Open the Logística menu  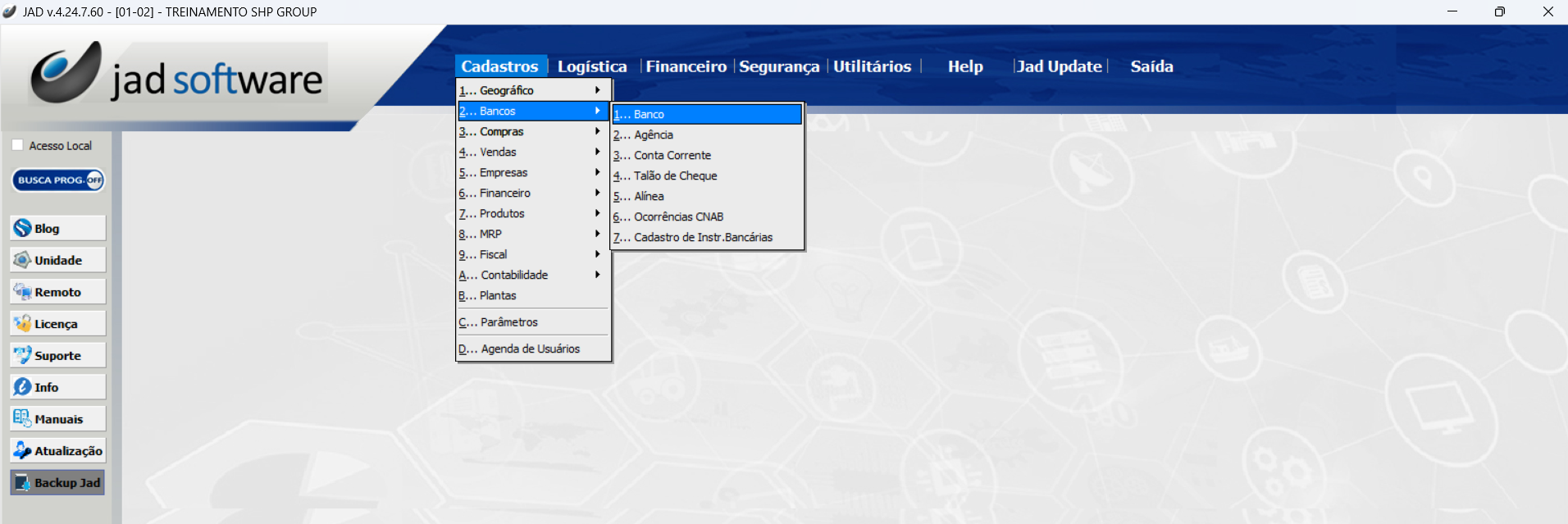click(591, 66)
